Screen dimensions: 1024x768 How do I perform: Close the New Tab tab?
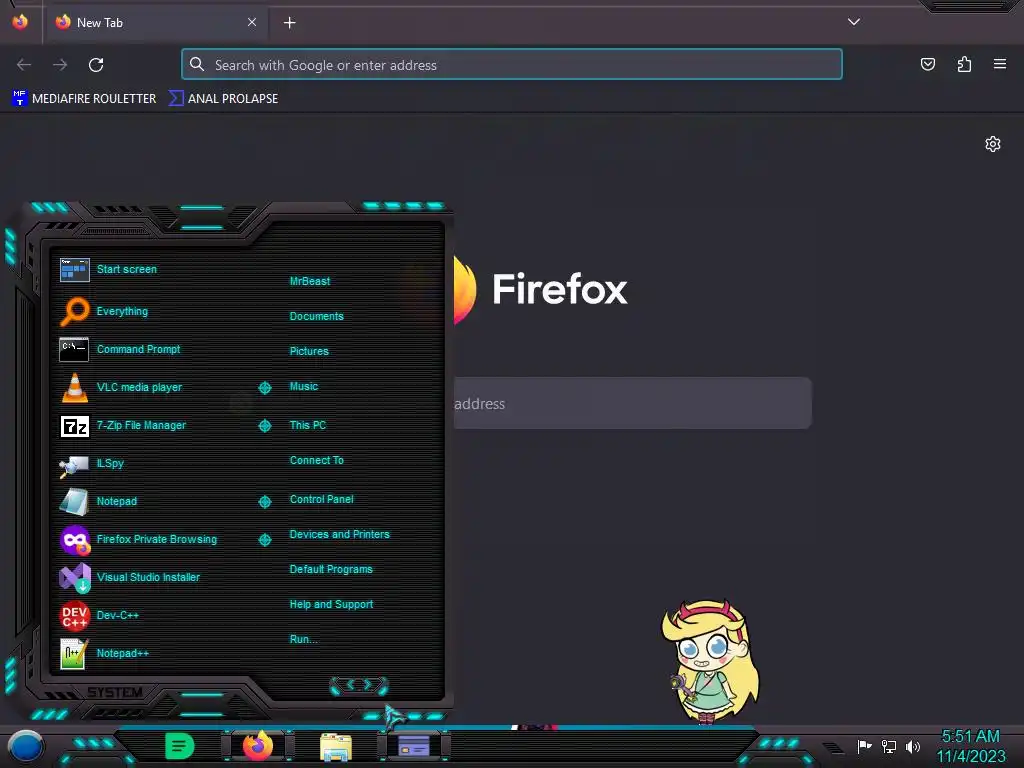coord(252,22)
